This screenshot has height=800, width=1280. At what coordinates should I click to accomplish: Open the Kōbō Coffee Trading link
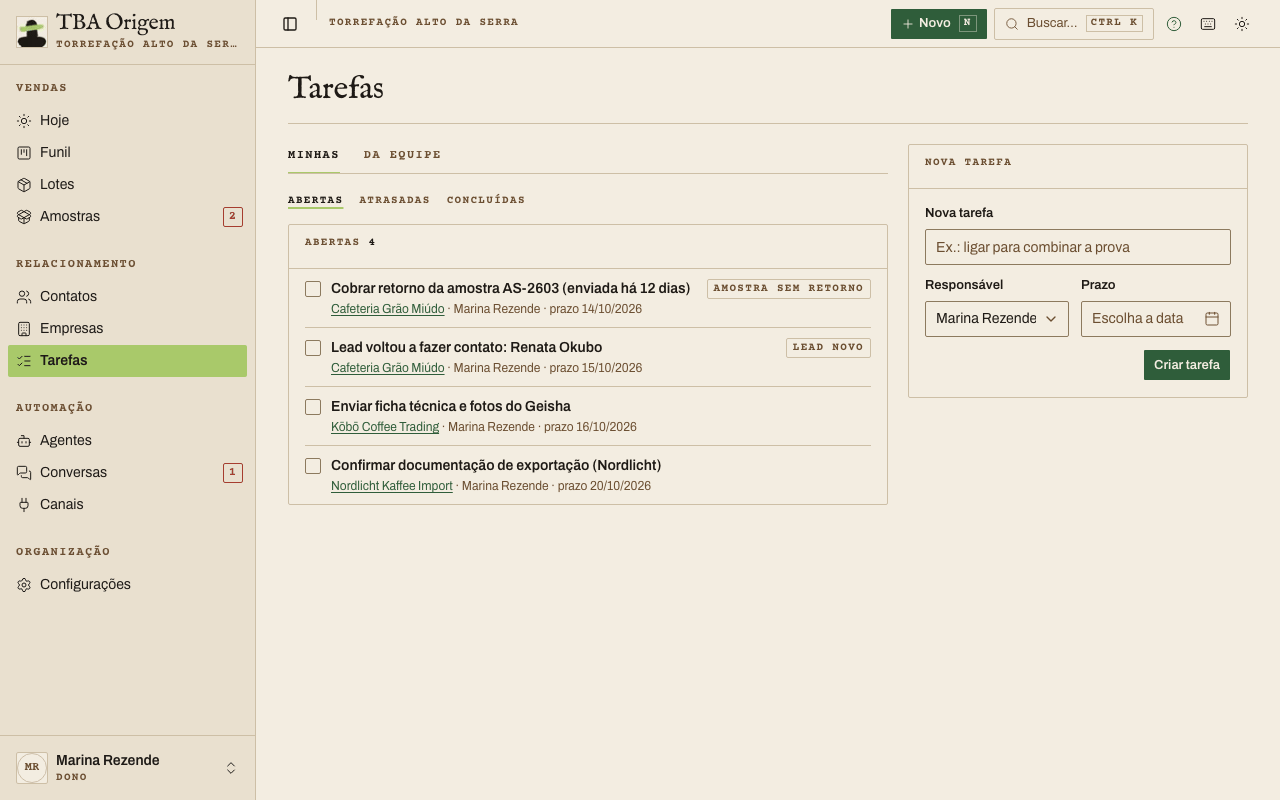coord(385,427)
